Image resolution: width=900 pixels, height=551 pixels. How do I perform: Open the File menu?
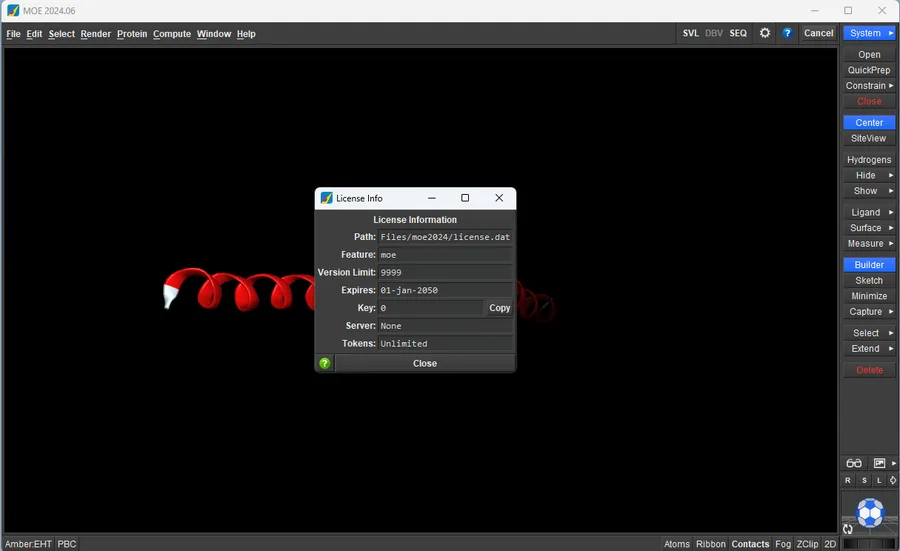point(13,34)
